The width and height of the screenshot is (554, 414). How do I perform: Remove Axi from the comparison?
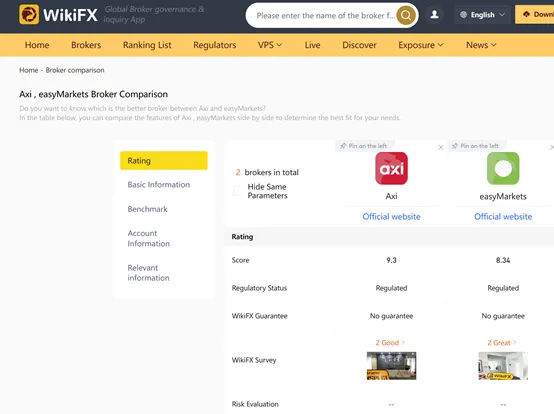441,147
